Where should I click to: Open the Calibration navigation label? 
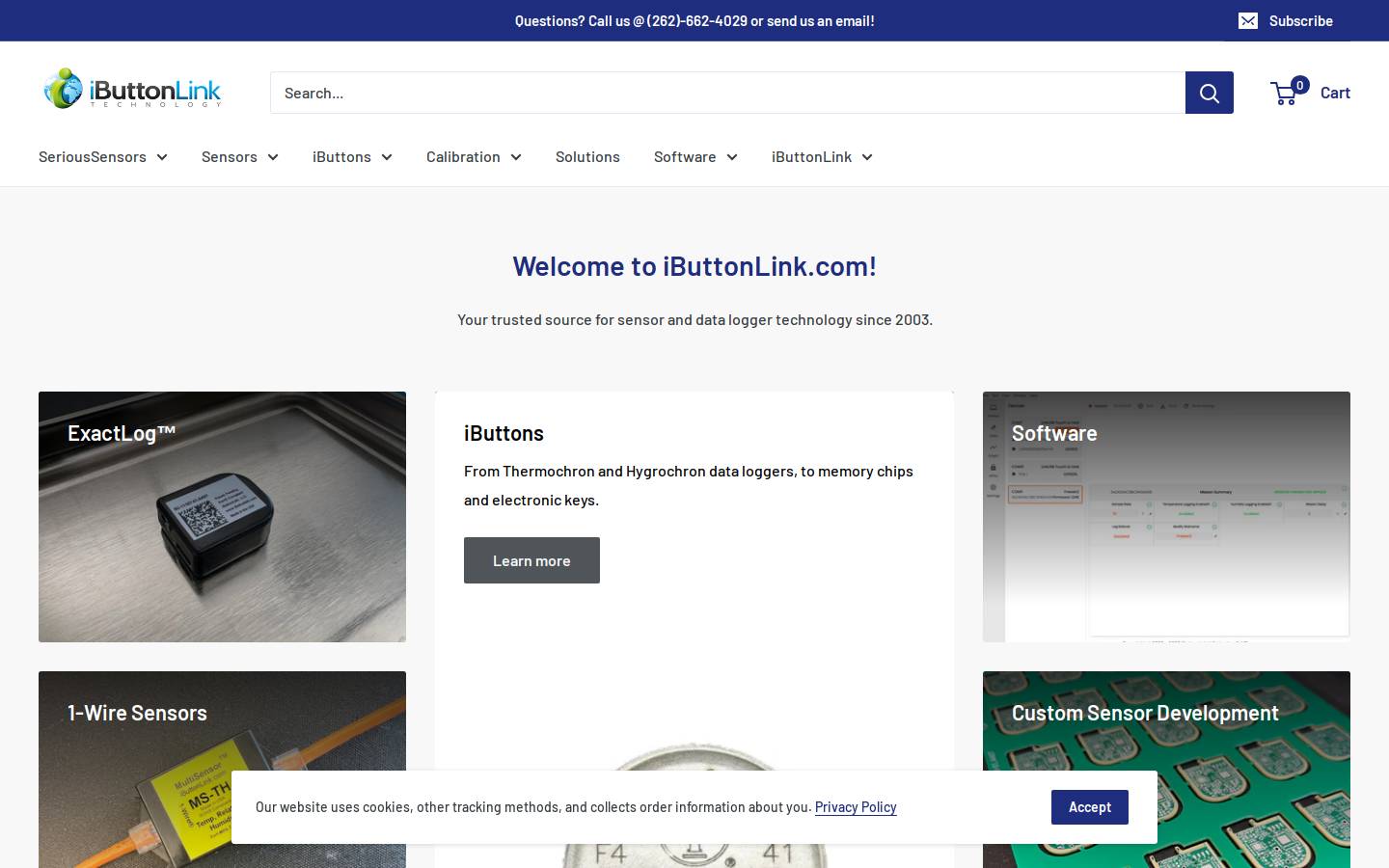click(463, 156)
